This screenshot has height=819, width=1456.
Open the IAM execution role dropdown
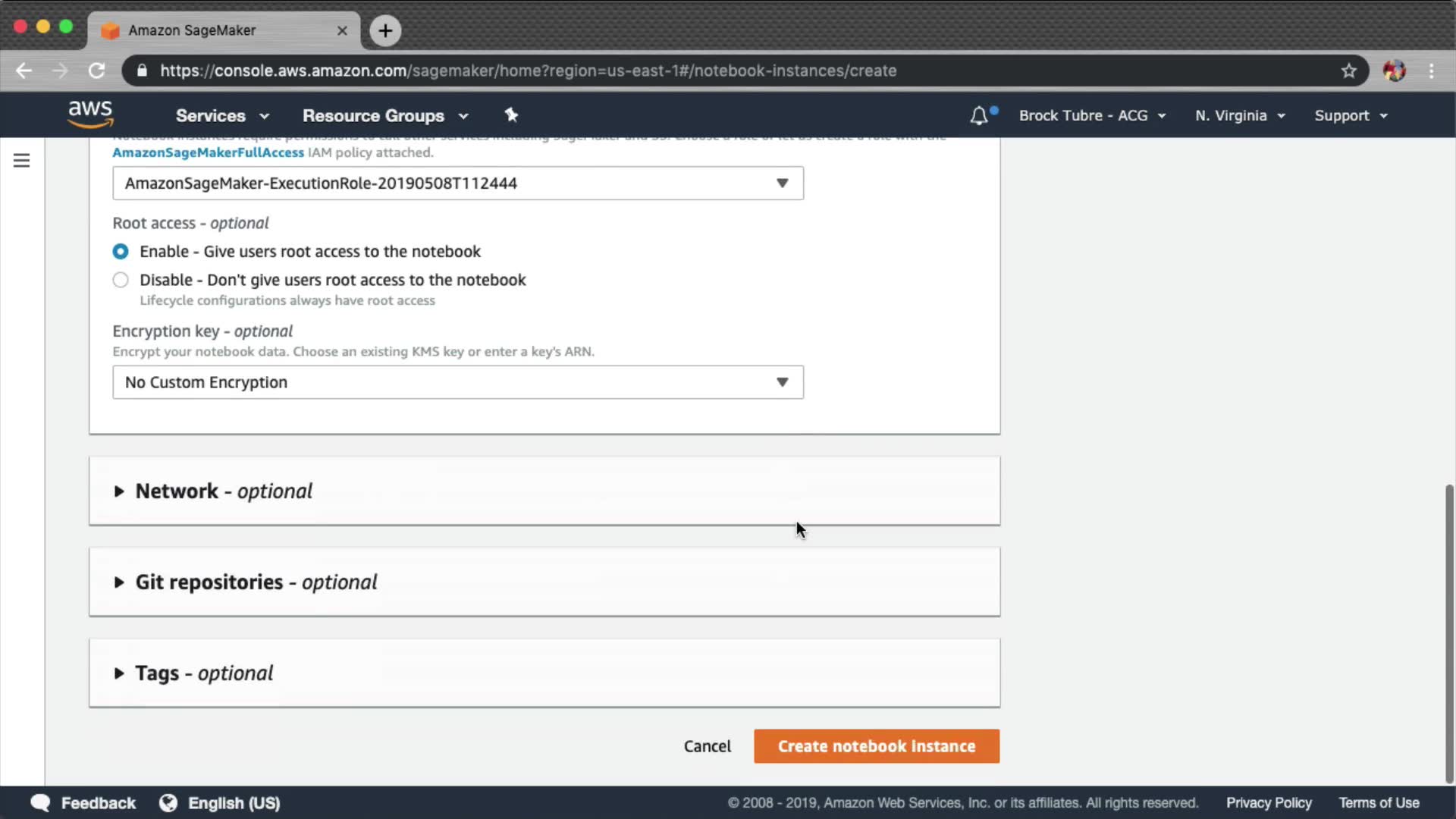pyautogui.click(x=457, y=184)
